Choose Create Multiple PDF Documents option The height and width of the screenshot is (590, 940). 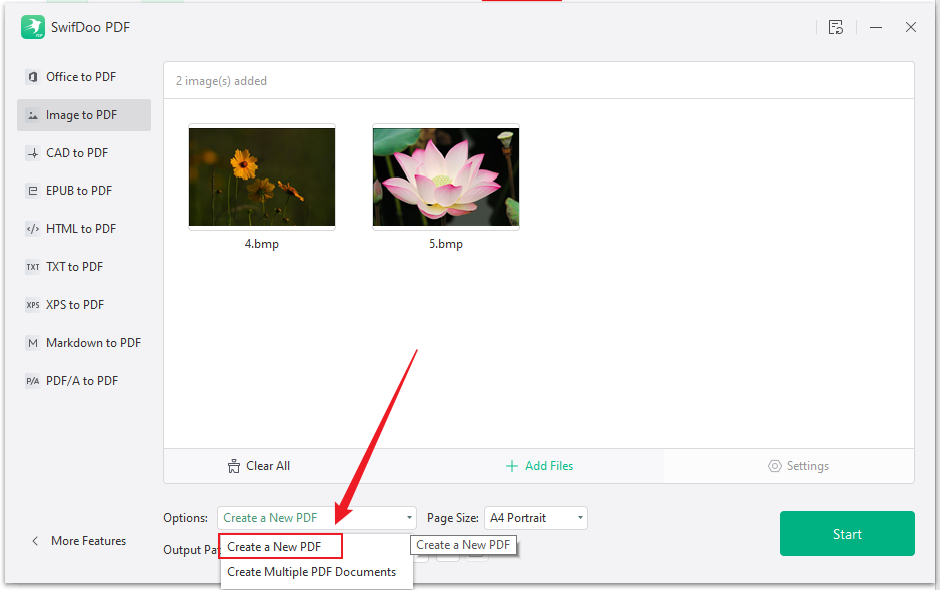(x=312, y=571)
